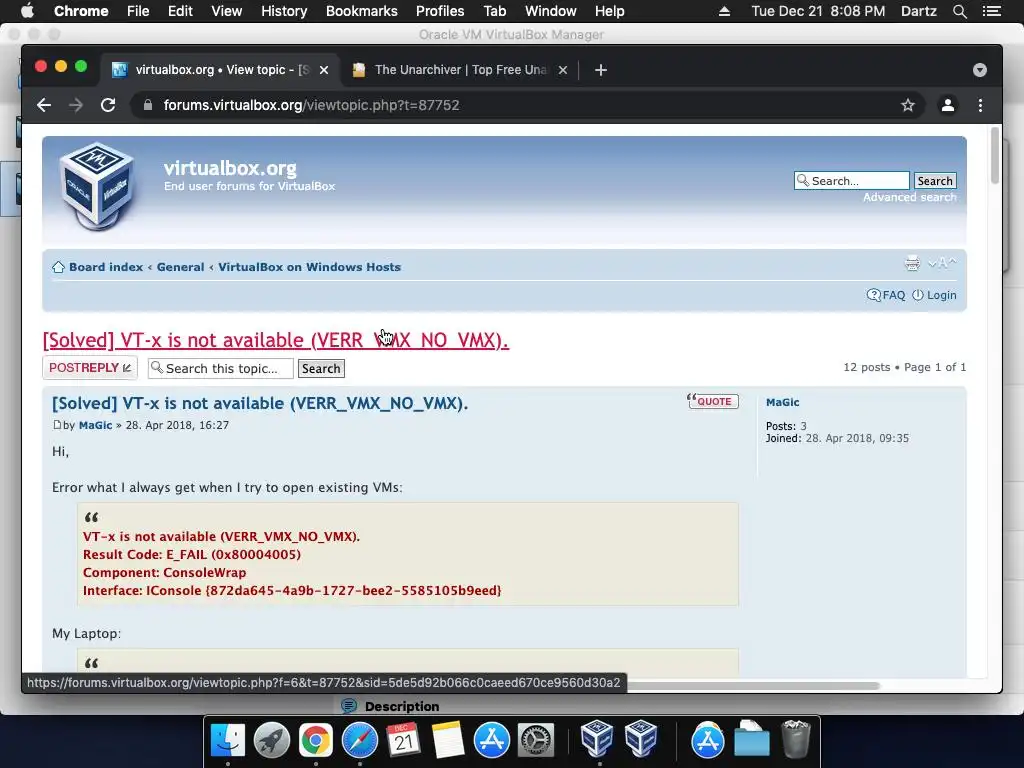The image size is (1024, 768).
Task: Open the Bookmarks menu
Action: [x=362, y=11]
